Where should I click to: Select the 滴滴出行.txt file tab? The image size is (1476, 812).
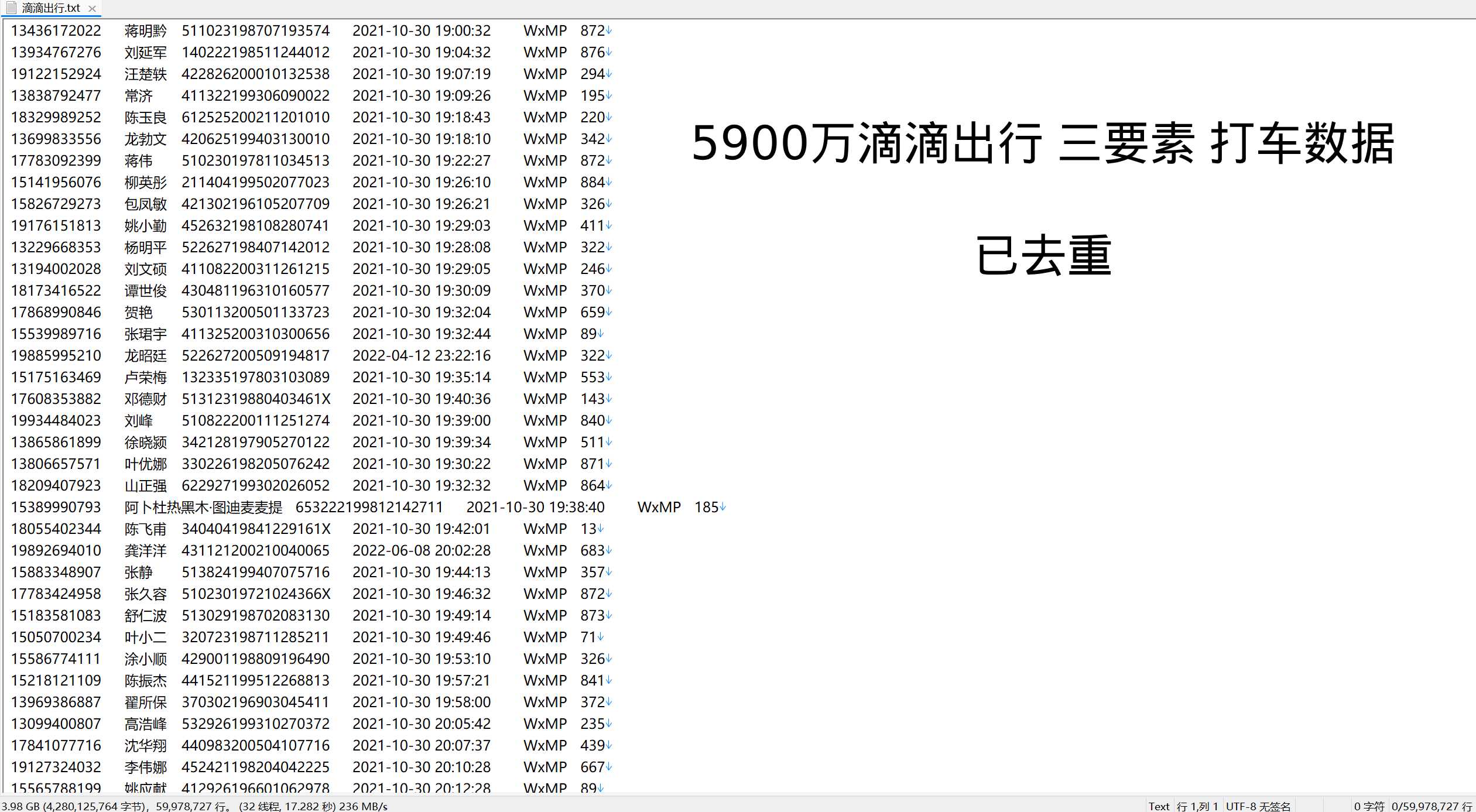[x=51, y=8]
